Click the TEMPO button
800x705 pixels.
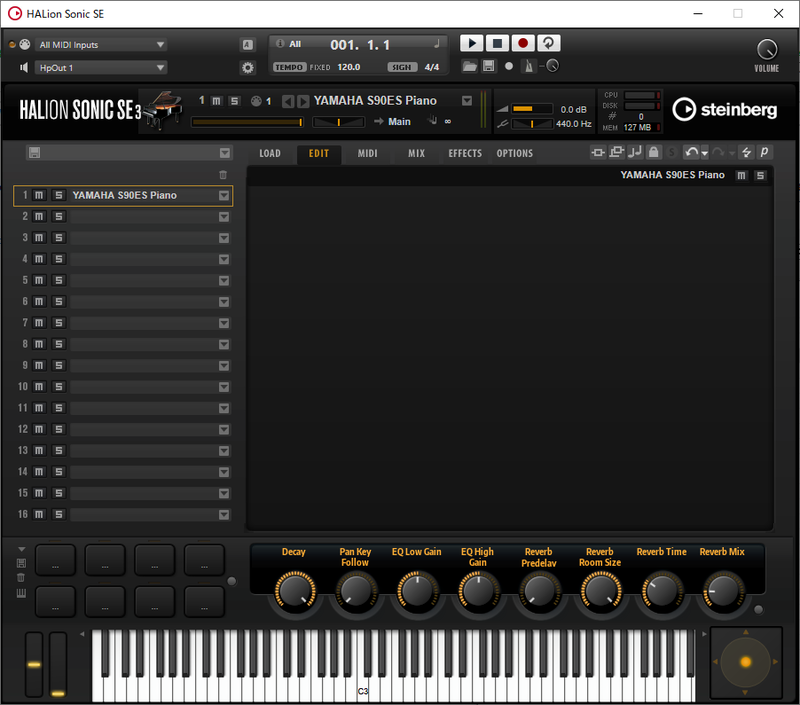pyautogui.click(x=289, y=67)
